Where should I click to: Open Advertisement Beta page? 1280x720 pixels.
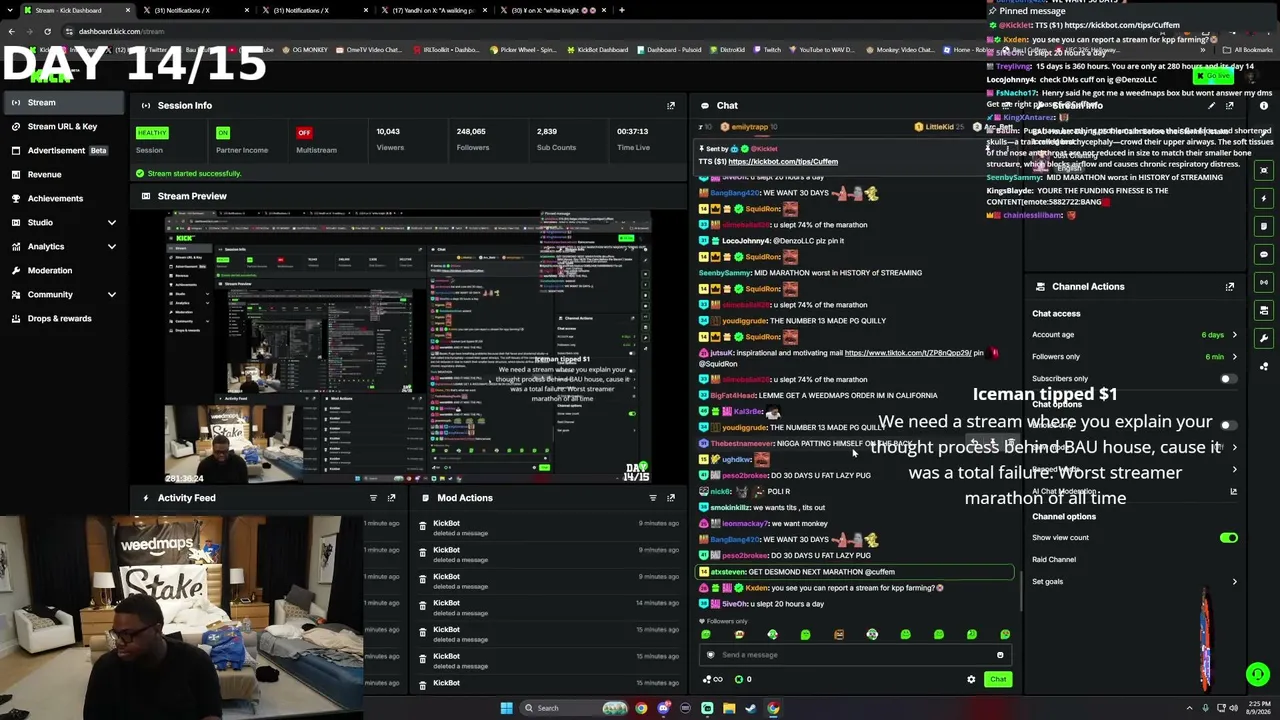point(62,150)
